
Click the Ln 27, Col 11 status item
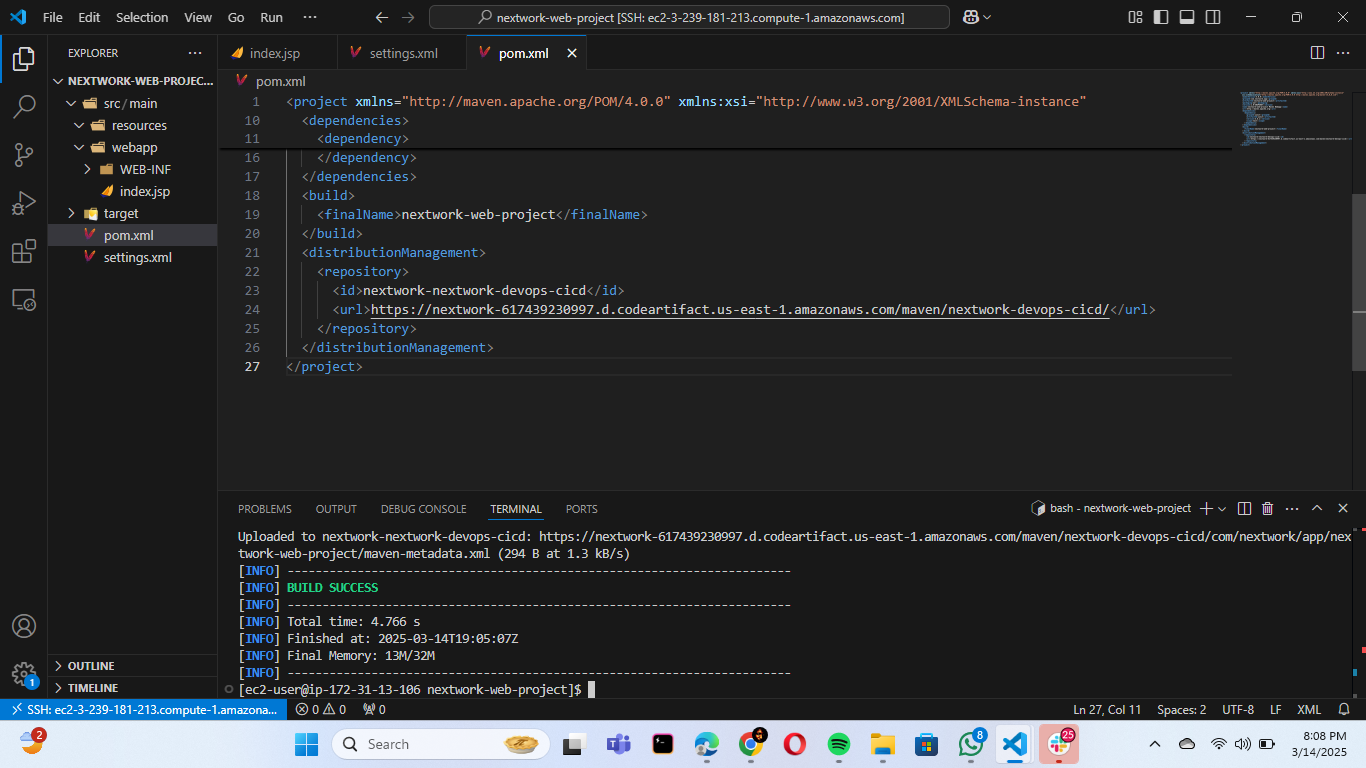point(1107,709)
